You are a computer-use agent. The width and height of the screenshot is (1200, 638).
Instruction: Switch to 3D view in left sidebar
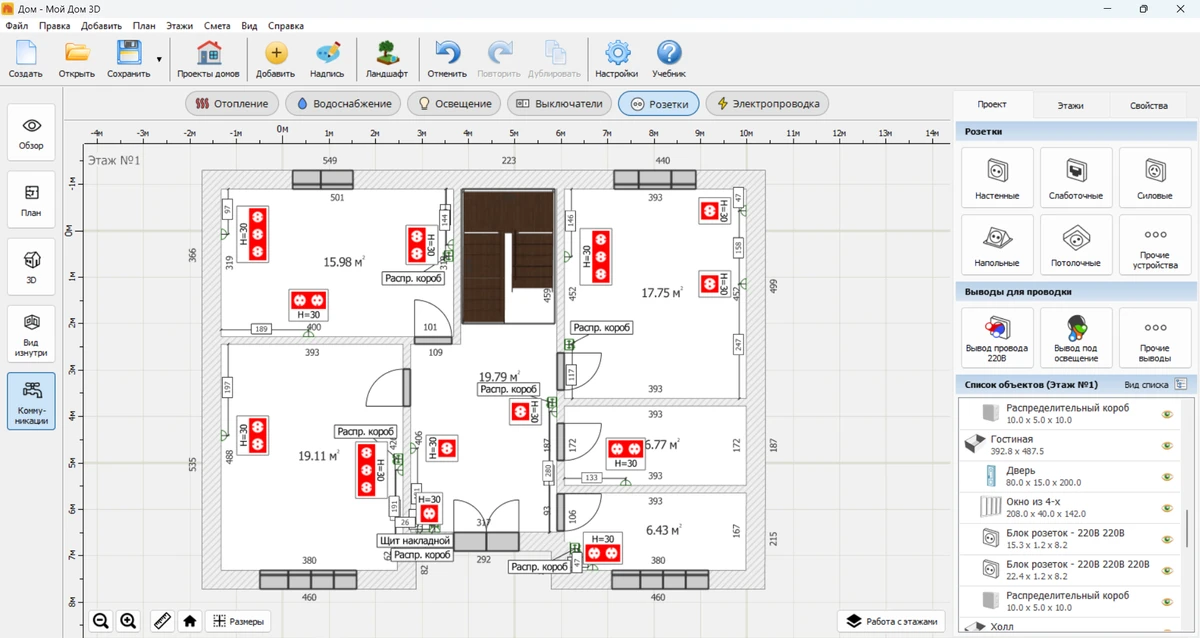pyautogui.click(x=31, y=266)
